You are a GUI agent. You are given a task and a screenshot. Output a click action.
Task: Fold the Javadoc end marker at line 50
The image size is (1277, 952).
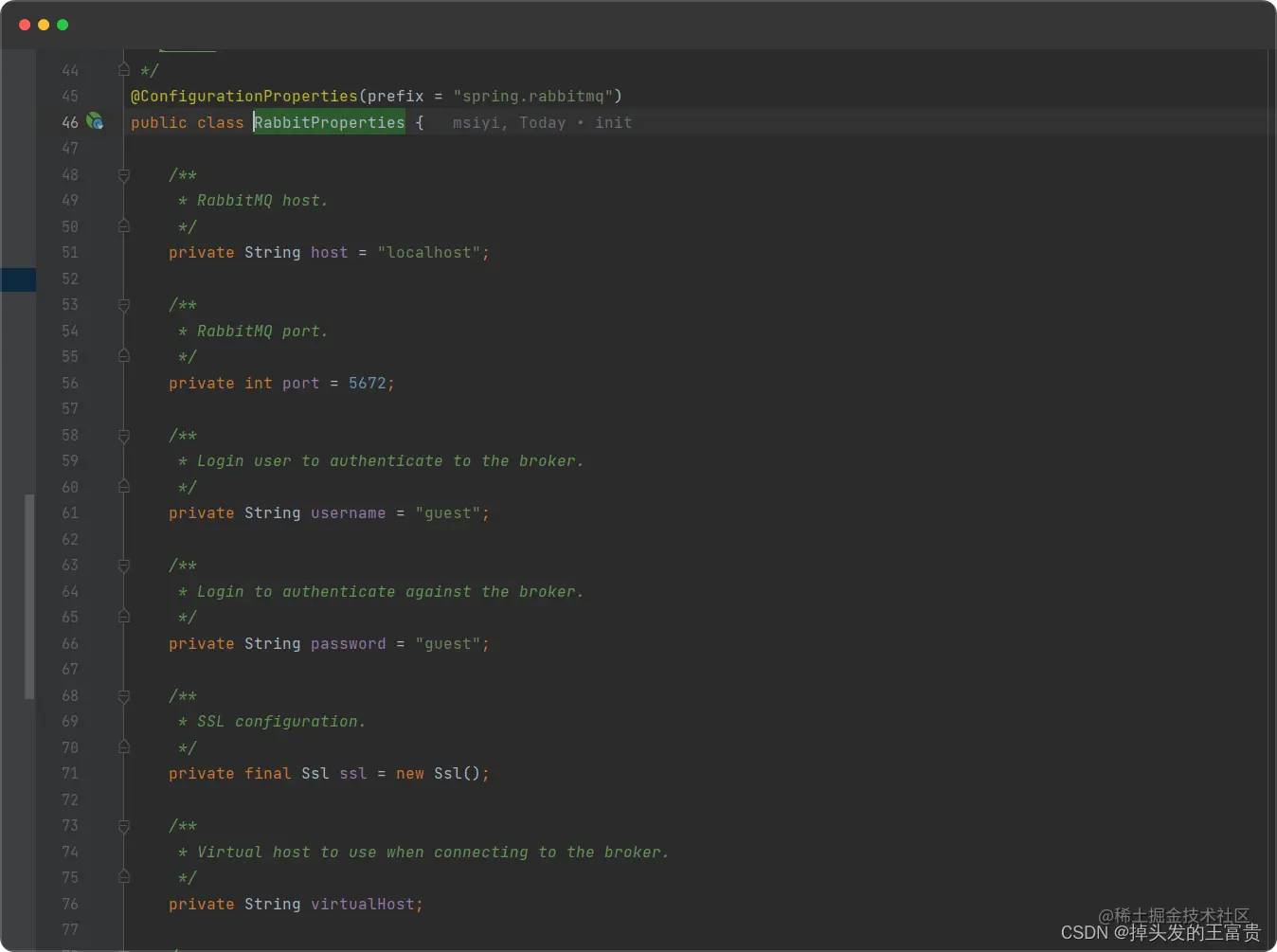tap(124, 225)
